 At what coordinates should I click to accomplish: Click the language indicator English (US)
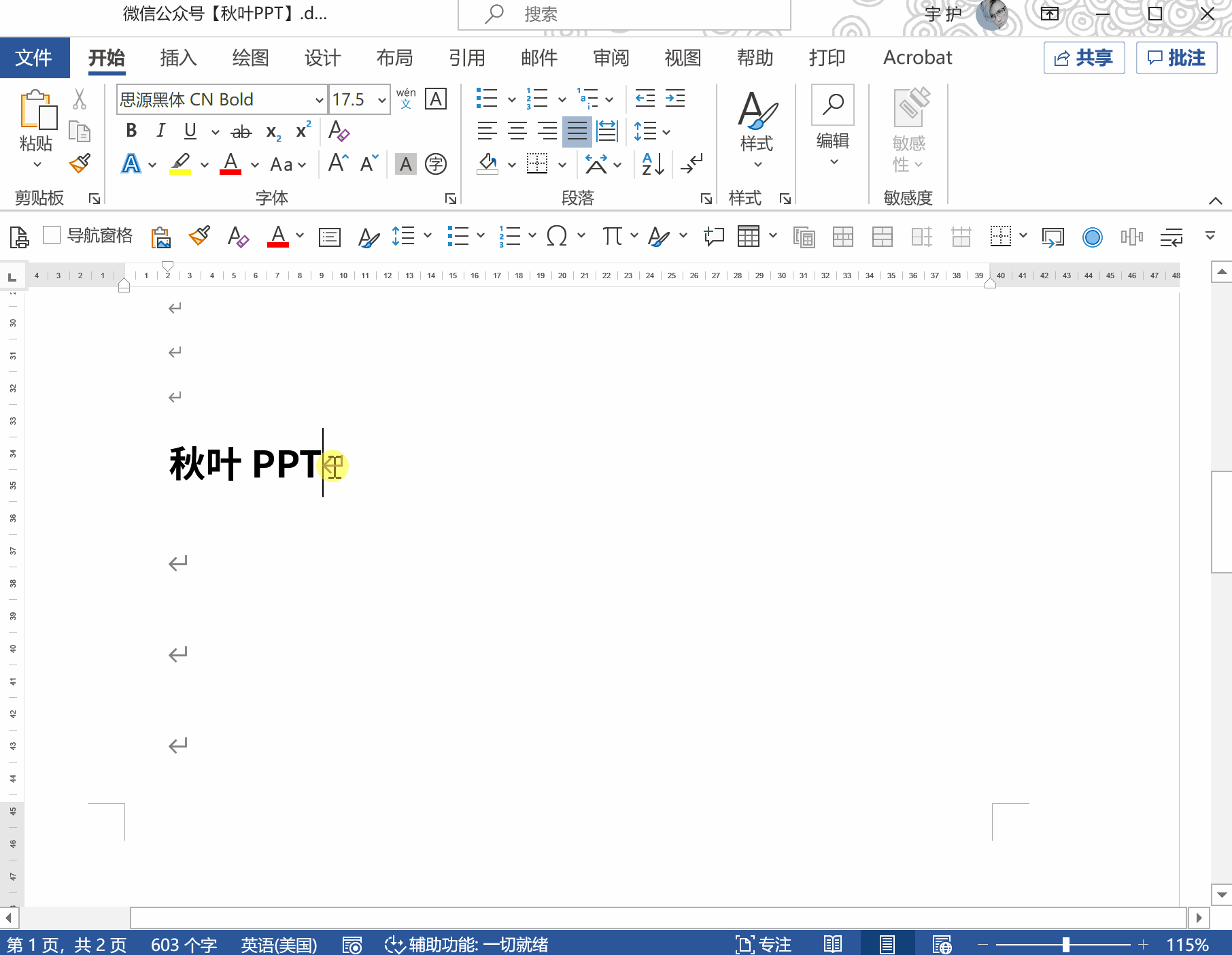[279, 944]
